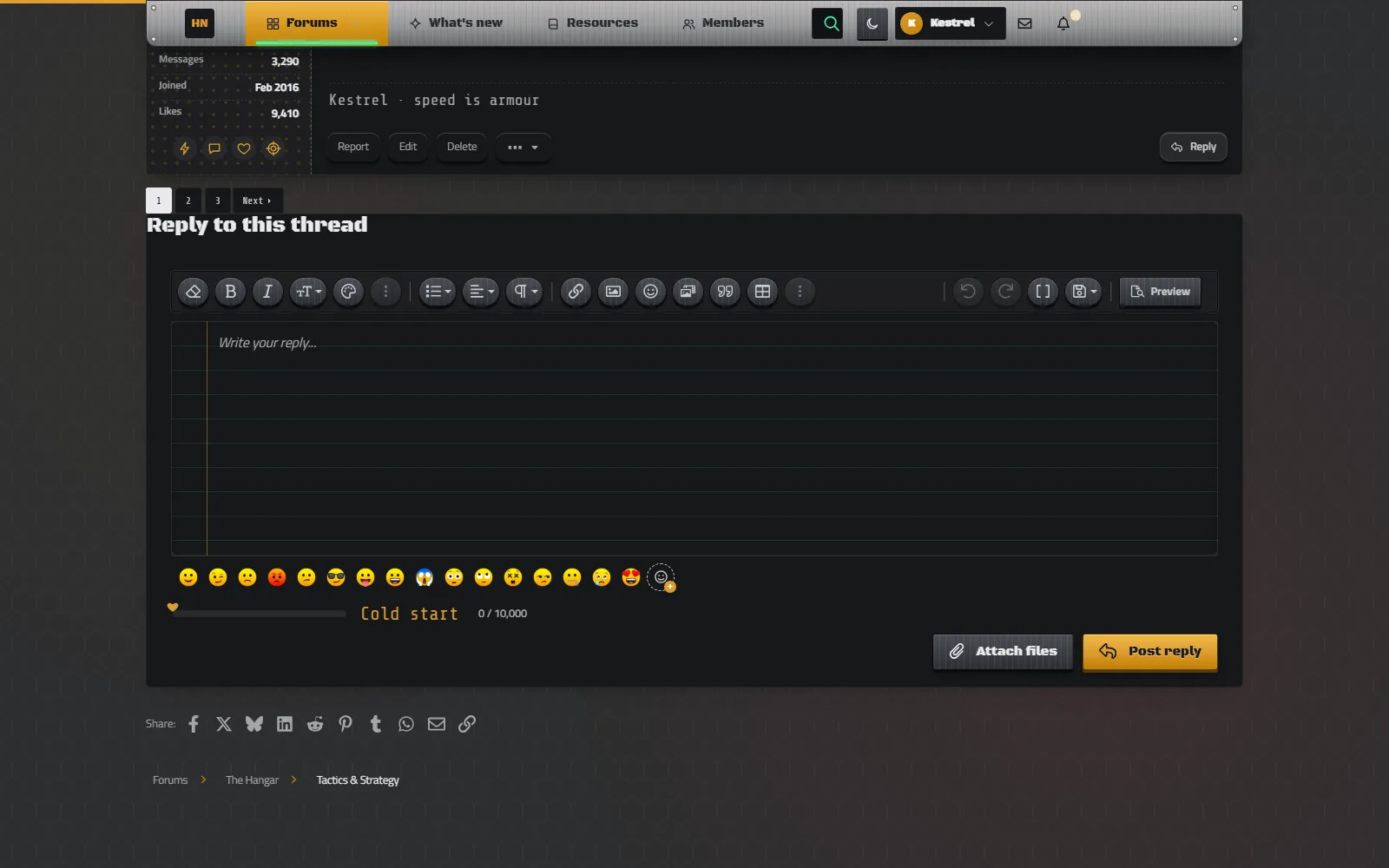The height and width of the screenshot is (868, 1389).
Task: Click the eraser remove formatting icon
Action: click(x=193, y=292)
